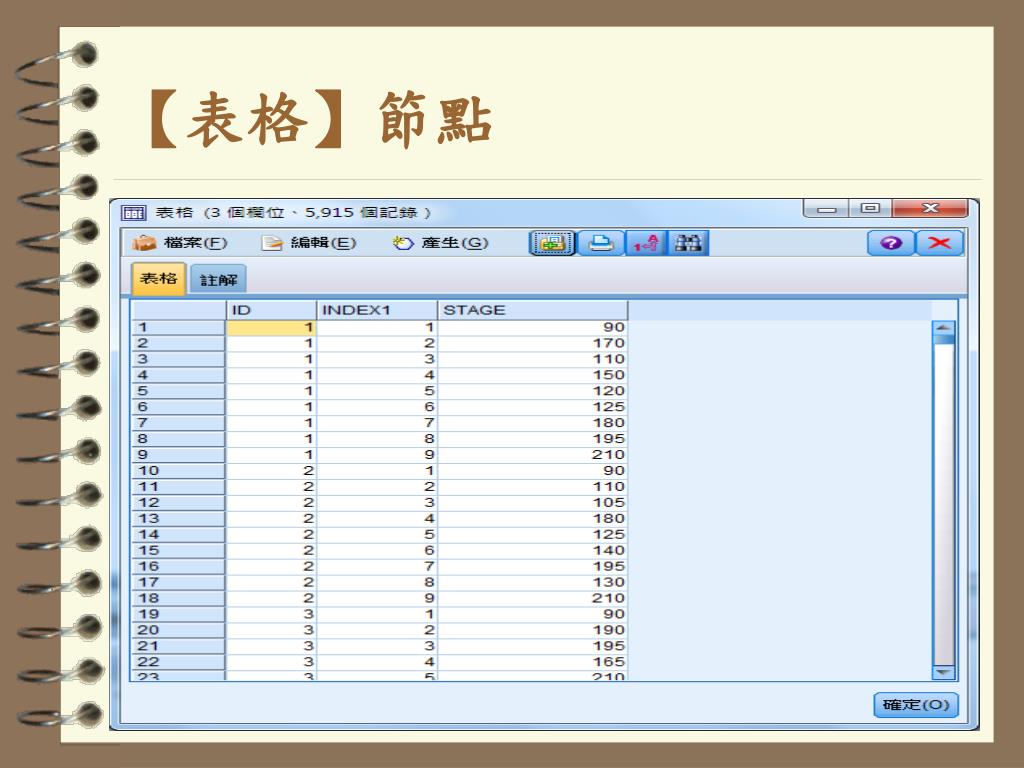Click the sort records toolbar icon
The width and height of the screenshot is (1024, 768).
(x=647, y=243)
